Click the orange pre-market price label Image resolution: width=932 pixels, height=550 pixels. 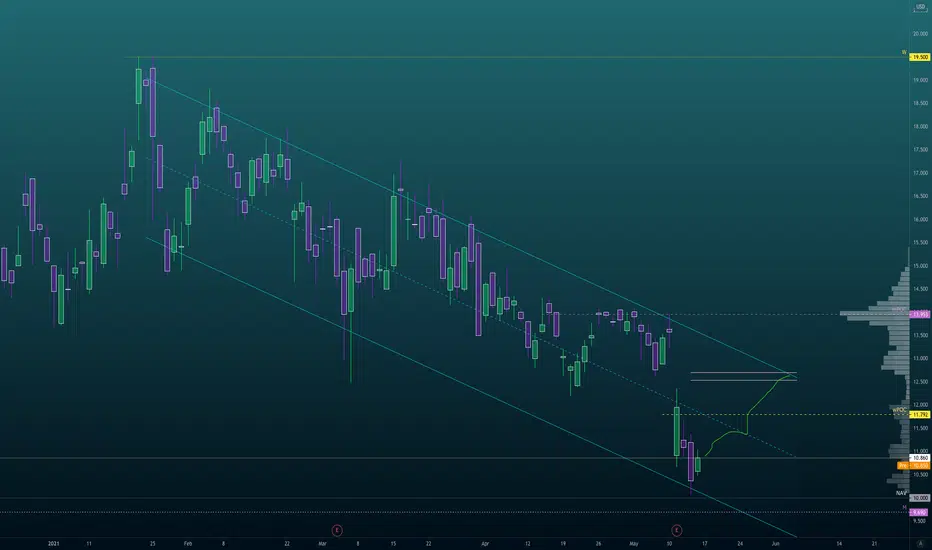[x=914, y=466]
